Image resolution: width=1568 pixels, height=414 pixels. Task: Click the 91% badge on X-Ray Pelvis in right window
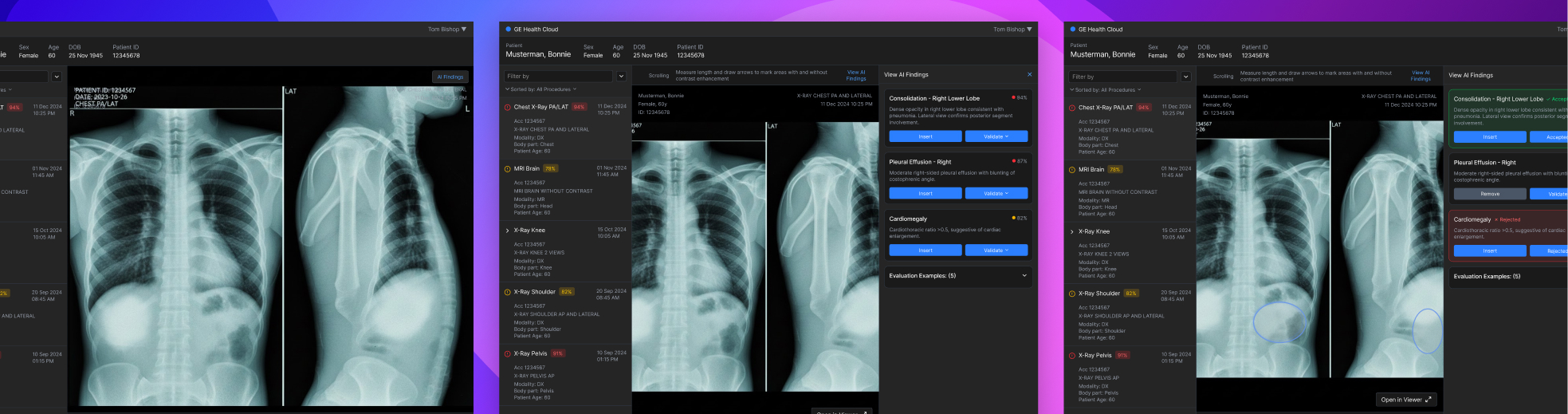(1122, 356)
